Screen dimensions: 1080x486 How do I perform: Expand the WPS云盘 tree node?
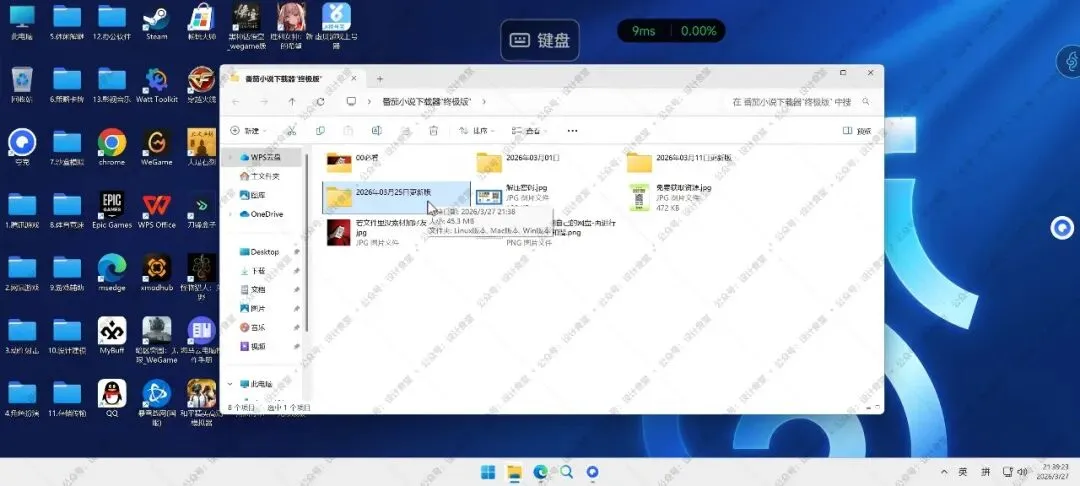point(230,157)
